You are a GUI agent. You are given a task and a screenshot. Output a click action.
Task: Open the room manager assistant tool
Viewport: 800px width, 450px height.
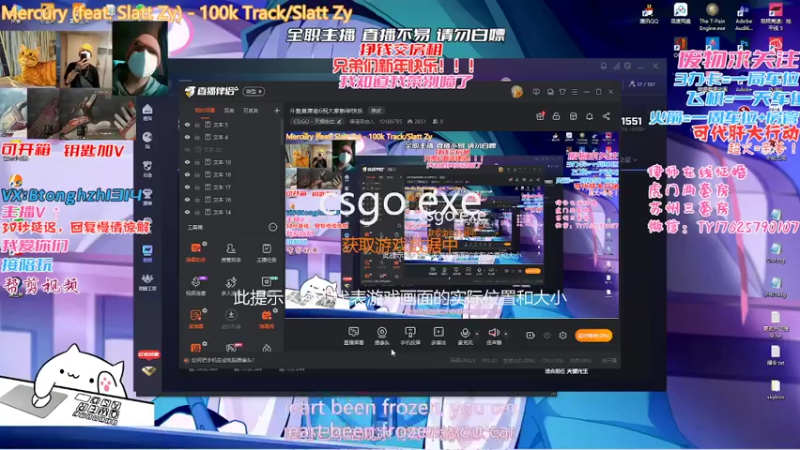point(231,252)
